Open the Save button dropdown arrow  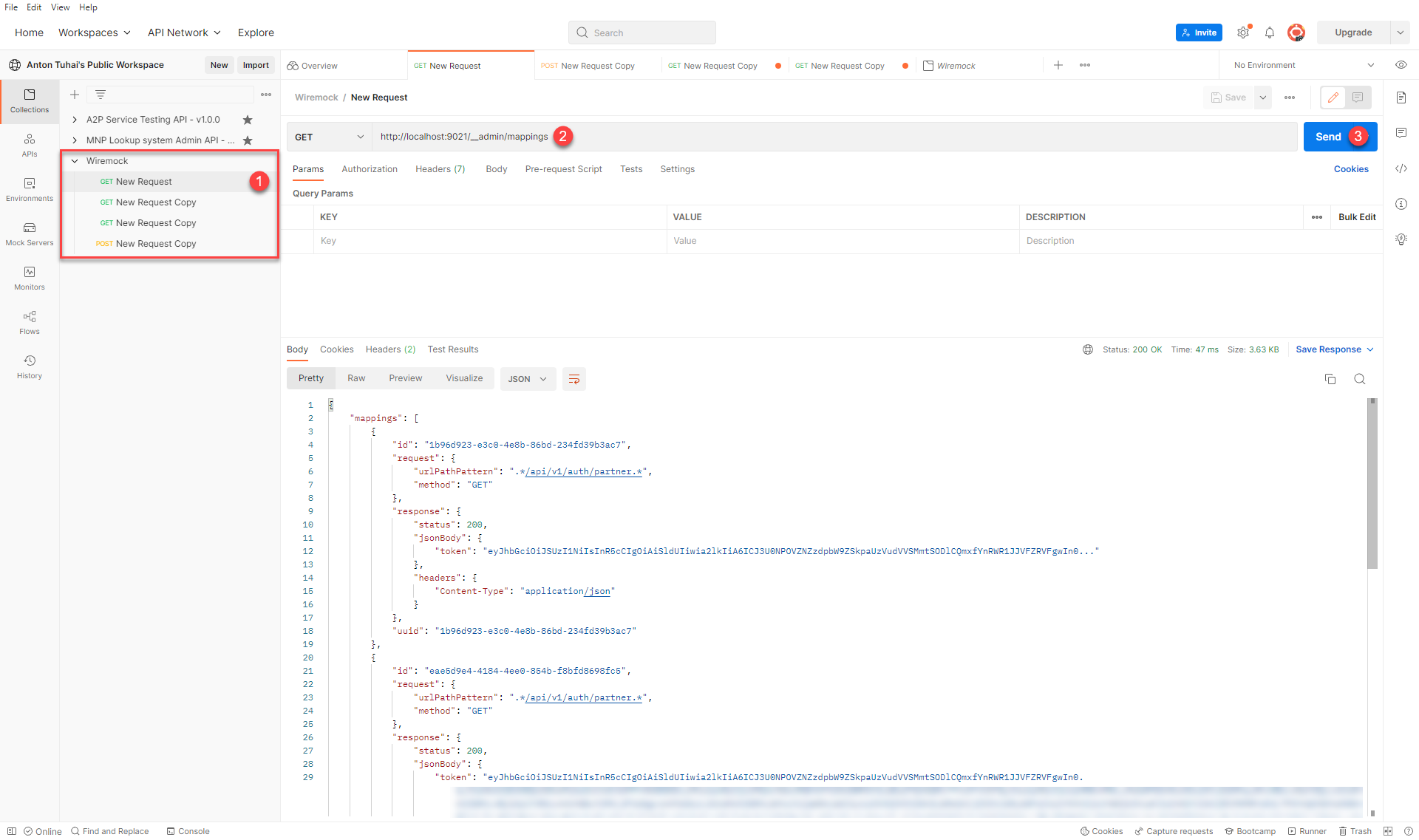1263,98
